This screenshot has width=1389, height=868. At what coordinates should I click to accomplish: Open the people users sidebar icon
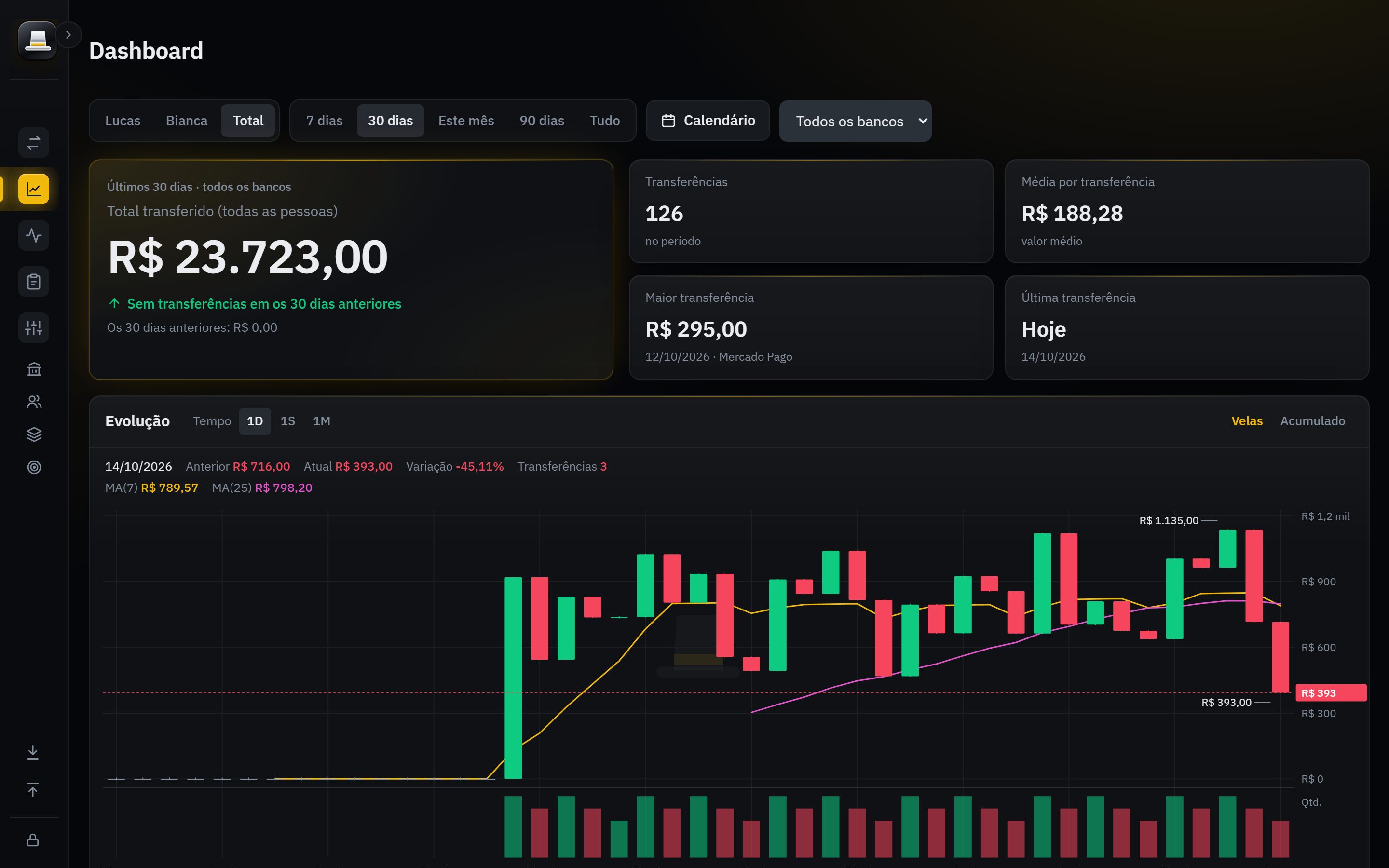[34, 402]
